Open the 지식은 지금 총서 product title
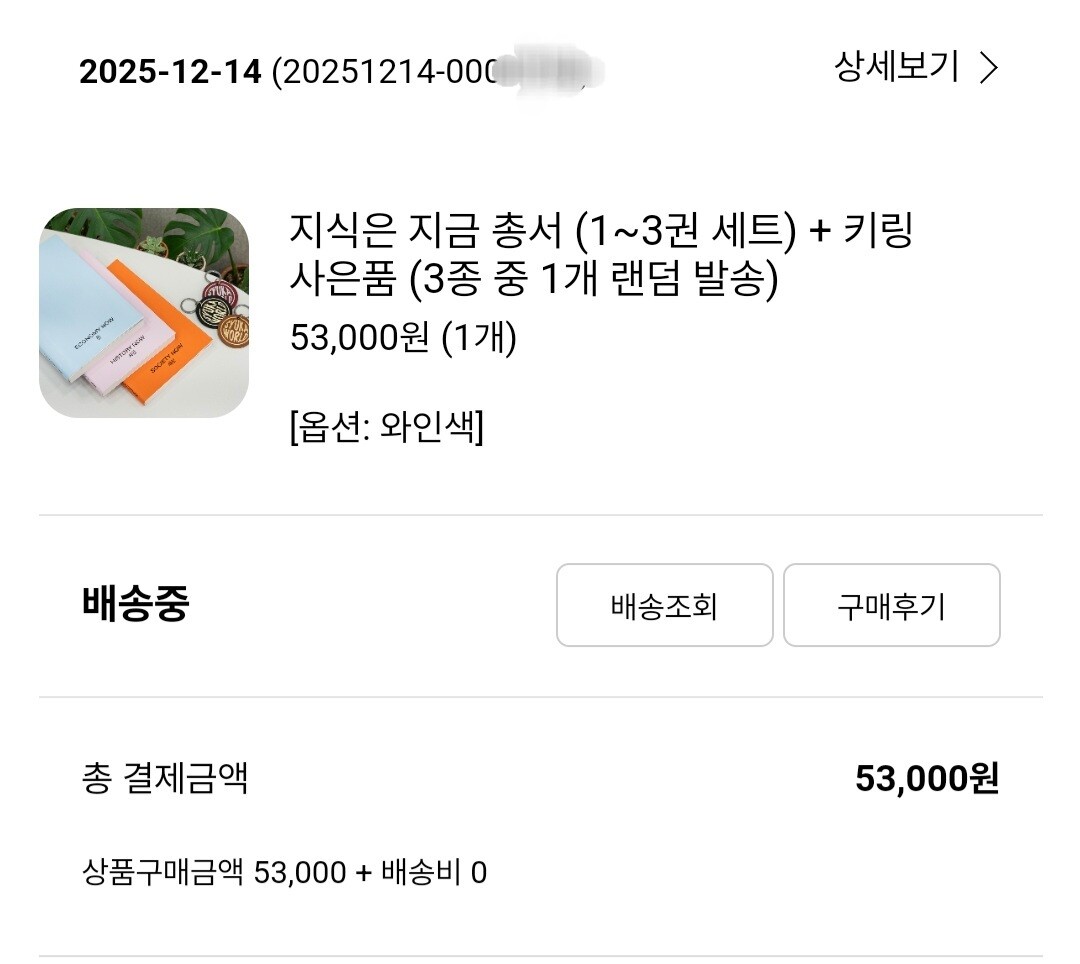The width and height of the screenshot is (1080, 964). click(600, 232)
